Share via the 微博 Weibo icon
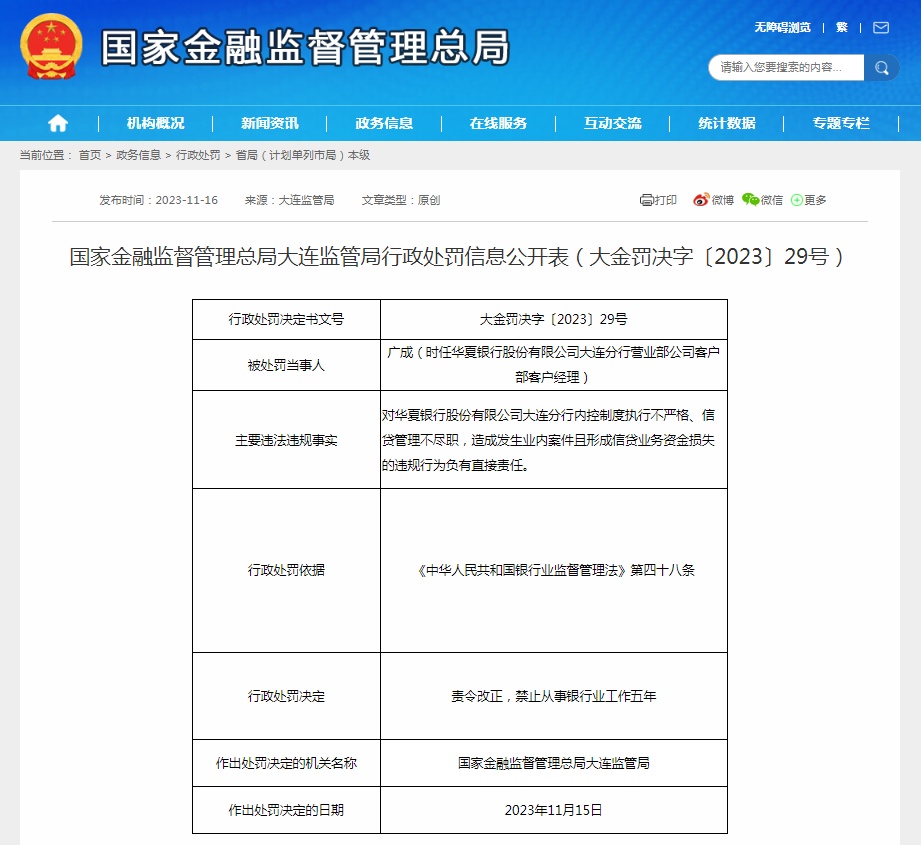The height and width of the screenshot is (845, 921). (x=701, y=200)
